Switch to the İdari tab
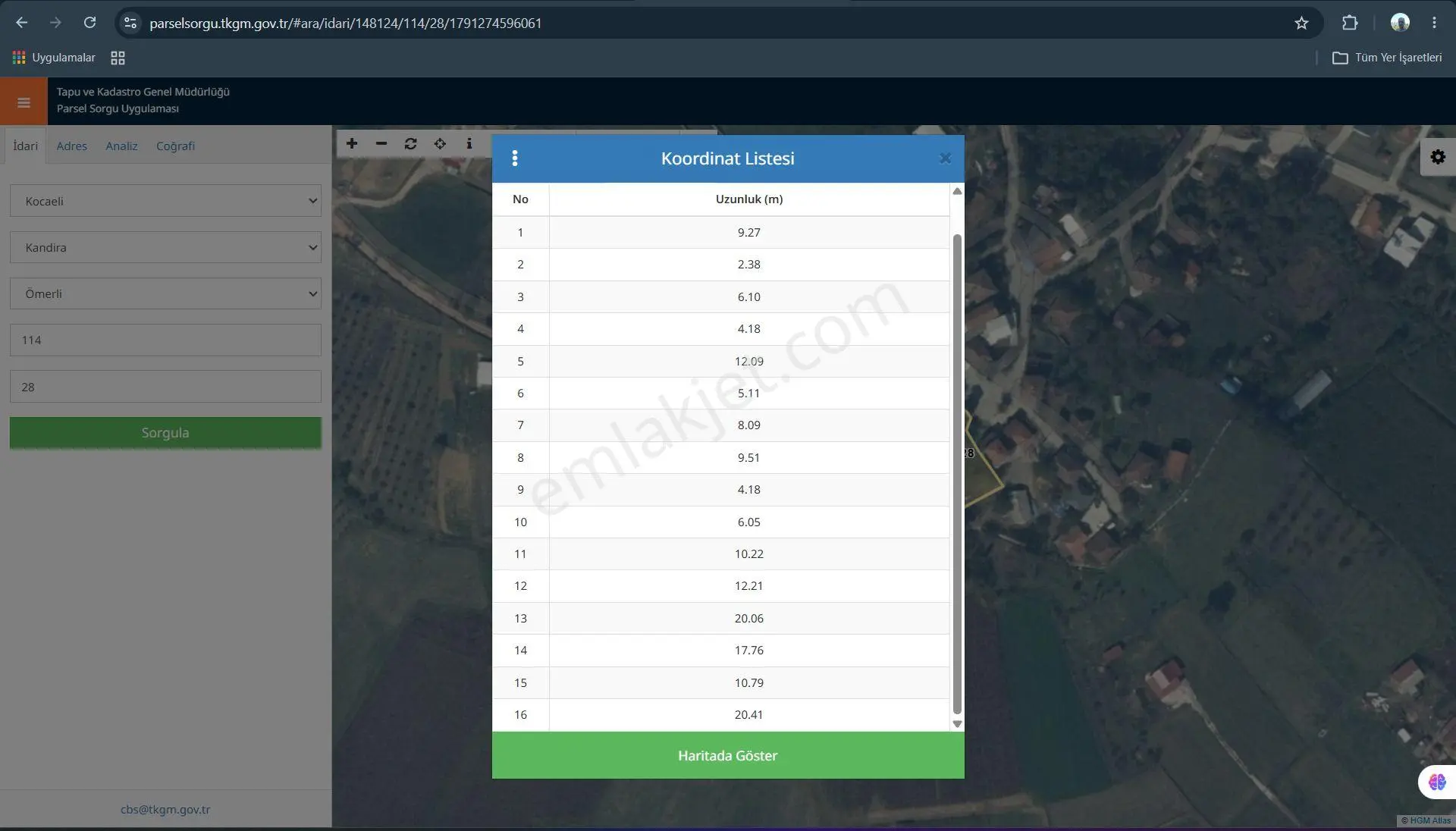This screenshot has width=1456, height=831. point(25,146)
